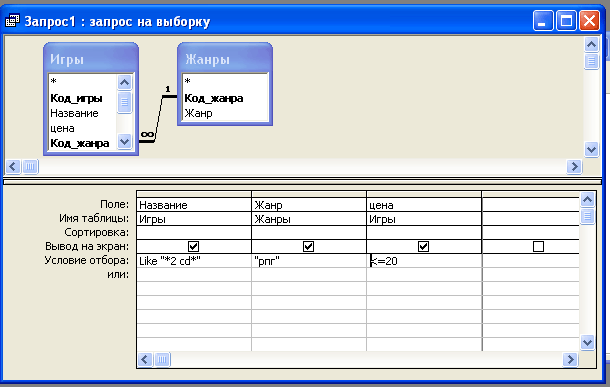Uncheck Вывод на экран for Название column
Screen dimensions: 610x387
(193, 246)
